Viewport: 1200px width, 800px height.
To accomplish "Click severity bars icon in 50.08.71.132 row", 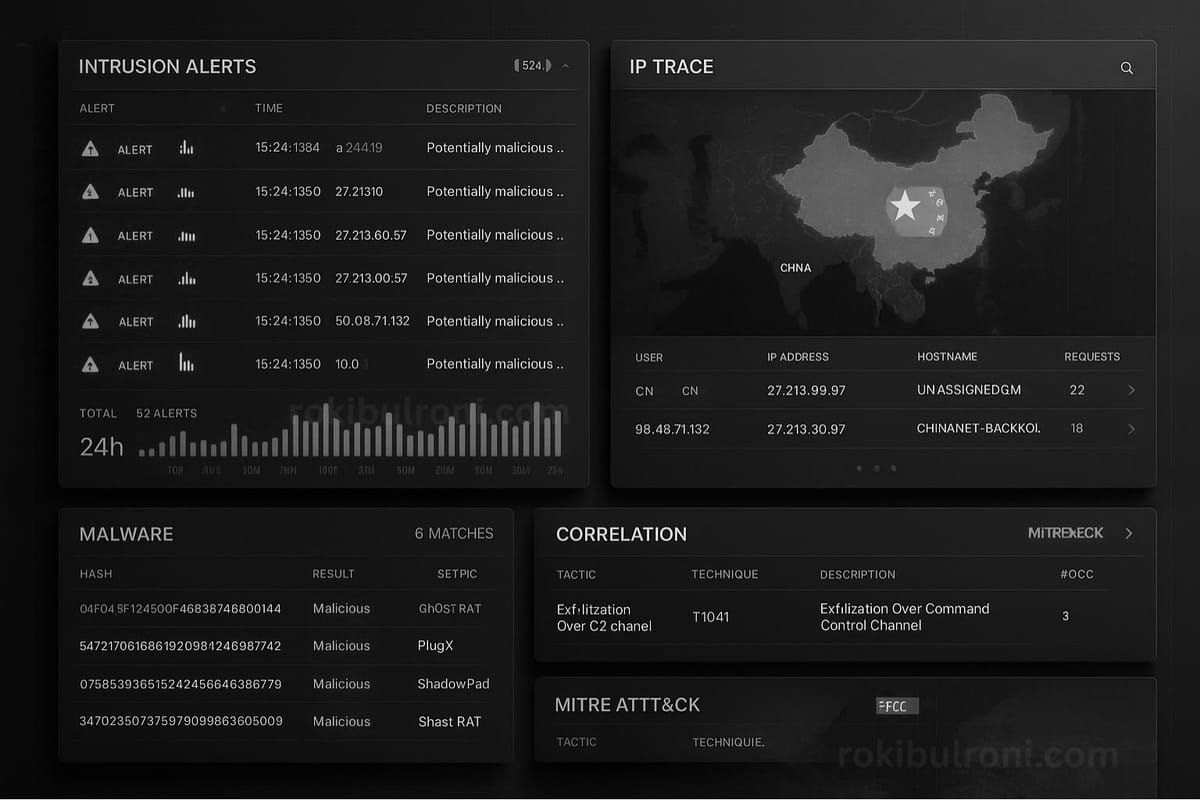I will [187, 321].
